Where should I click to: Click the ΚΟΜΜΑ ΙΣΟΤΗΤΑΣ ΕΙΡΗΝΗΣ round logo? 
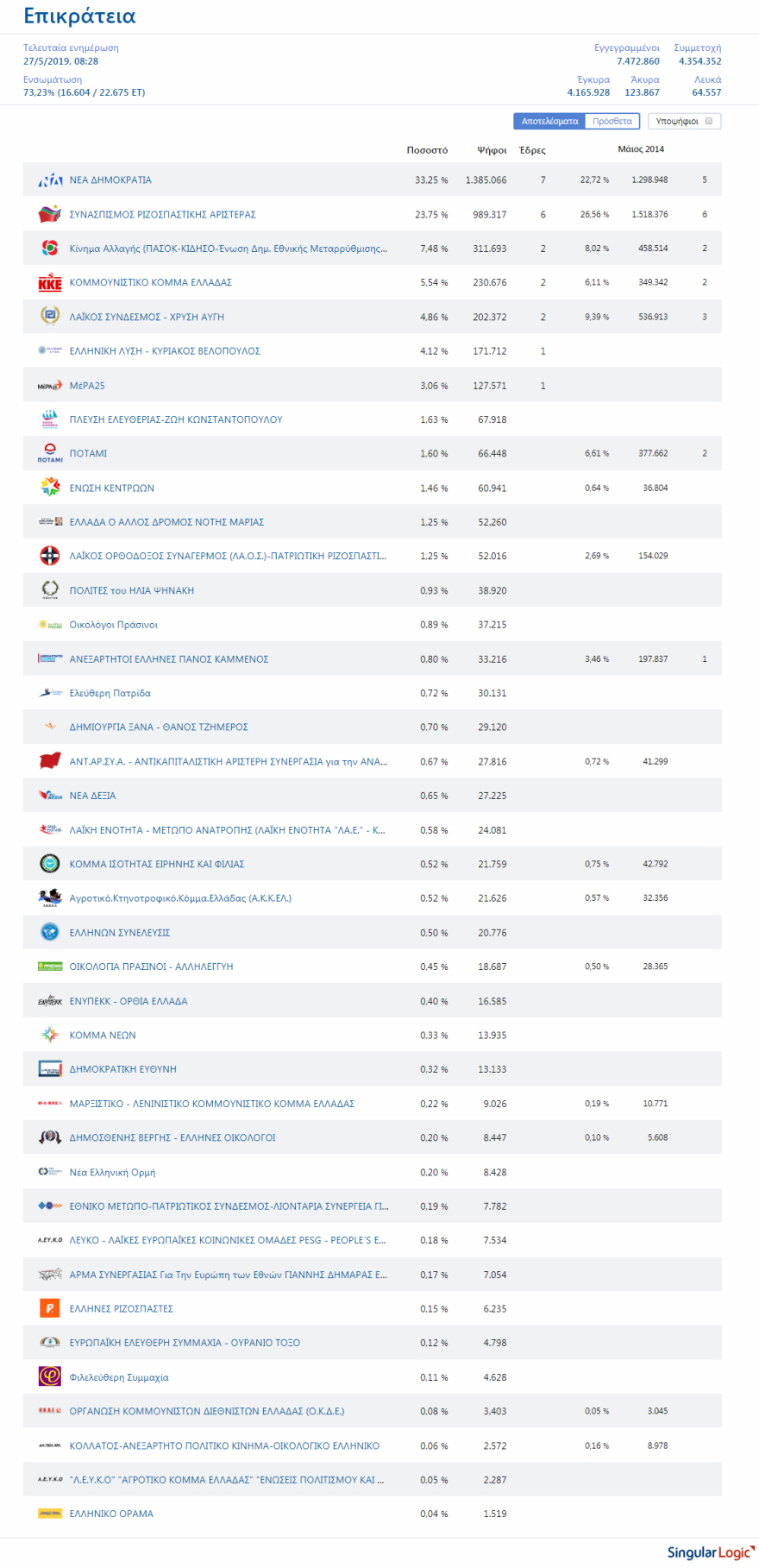(50, 864)
